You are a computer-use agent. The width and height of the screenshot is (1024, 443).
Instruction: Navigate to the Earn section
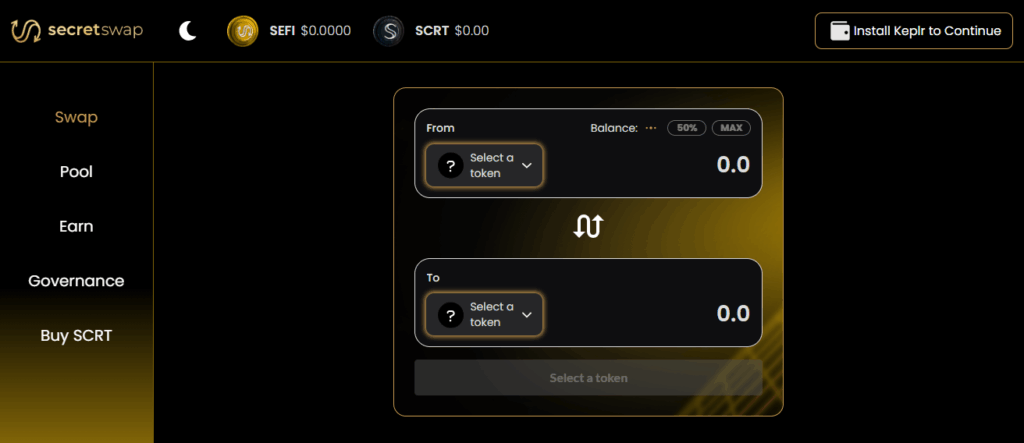click(76, 226)
